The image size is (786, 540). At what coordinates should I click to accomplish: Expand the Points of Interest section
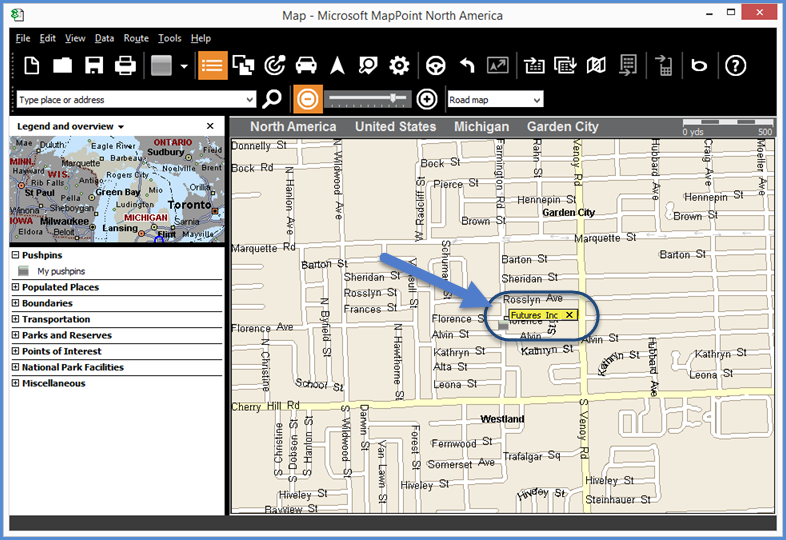click(16, 351)
